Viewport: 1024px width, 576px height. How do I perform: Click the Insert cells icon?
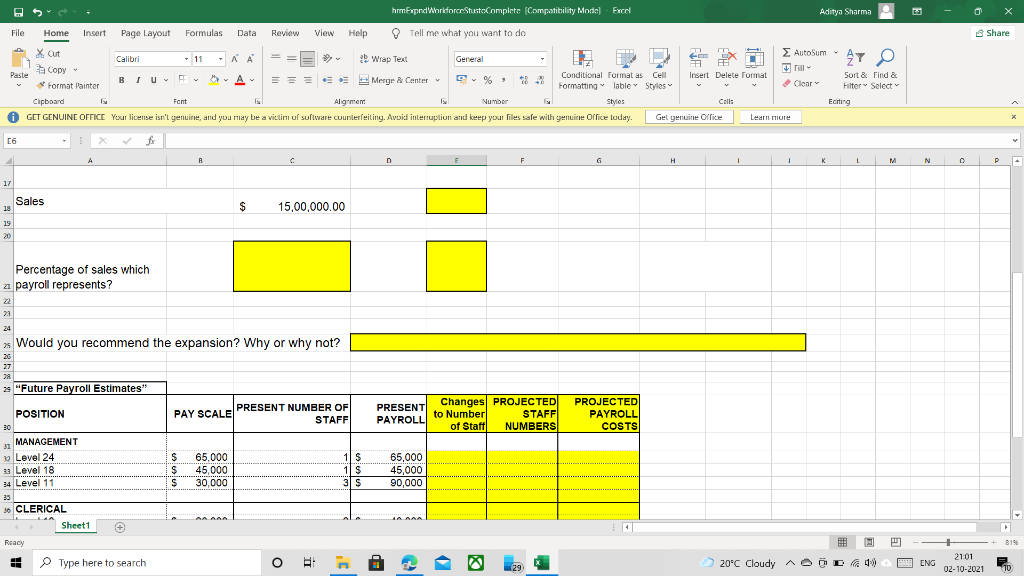click(698, 58)
